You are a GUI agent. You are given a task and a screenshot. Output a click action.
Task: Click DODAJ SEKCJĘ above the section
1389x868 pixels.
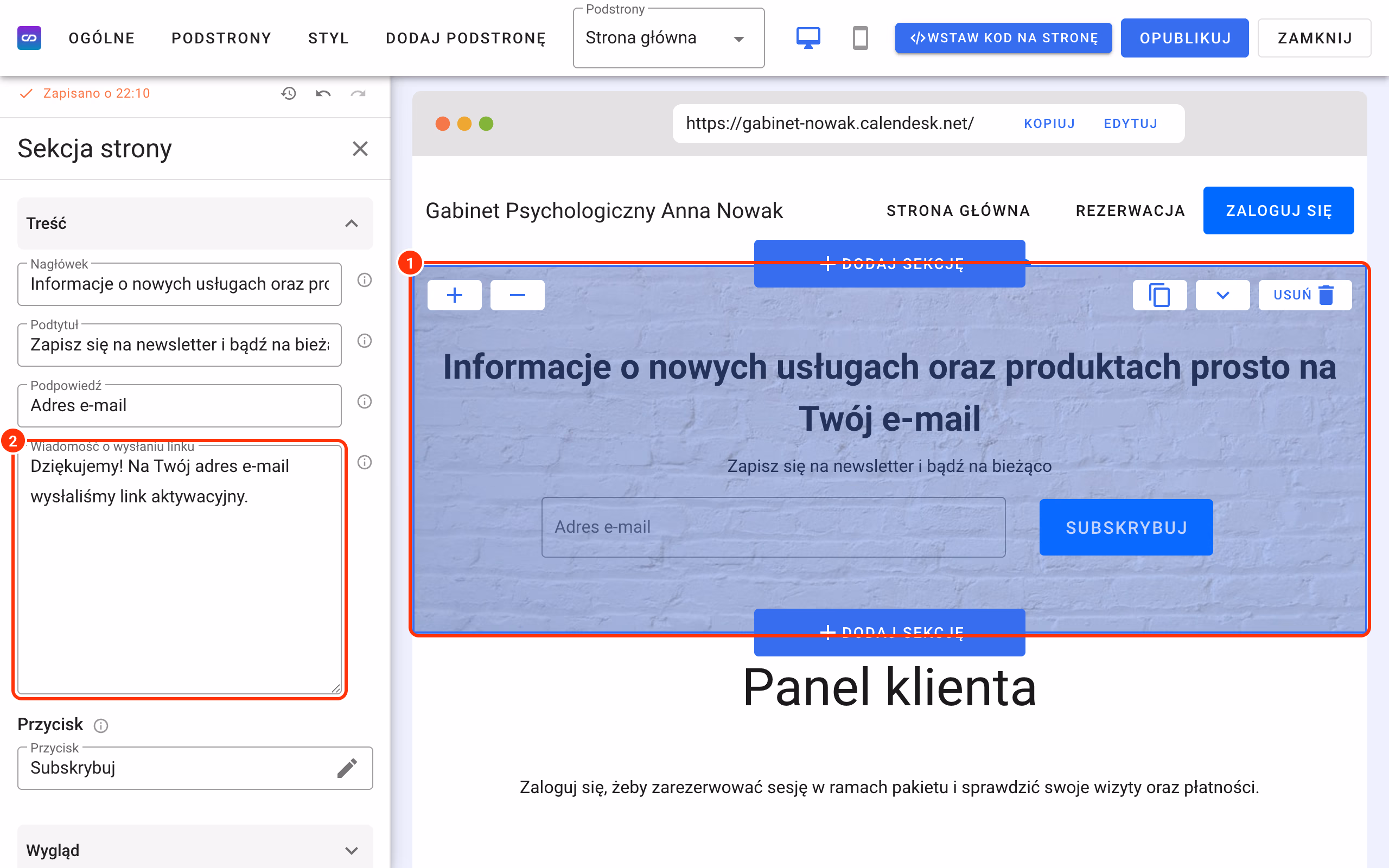click(889, 263)
